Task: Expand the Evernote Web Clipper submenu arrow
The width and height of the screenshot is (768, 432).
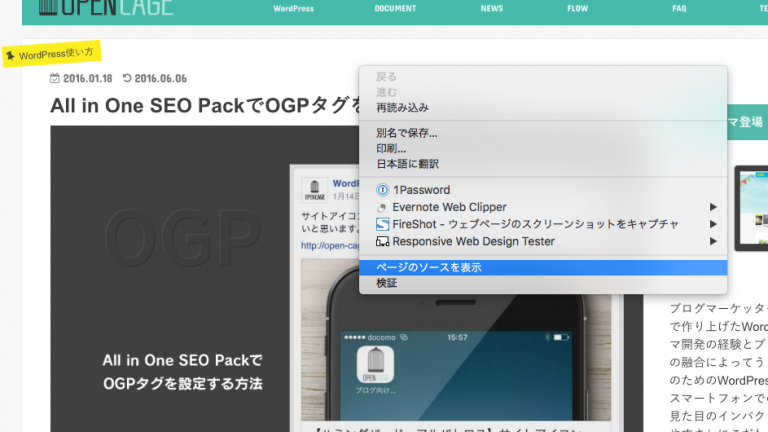Action: pyautogui.click(x=713, y=207)
